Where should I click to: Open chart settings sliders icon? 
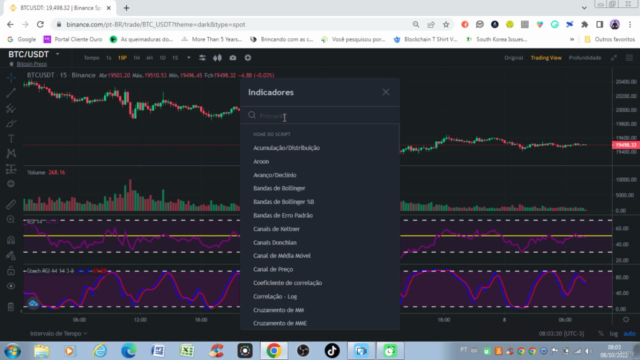click(202, 58)
